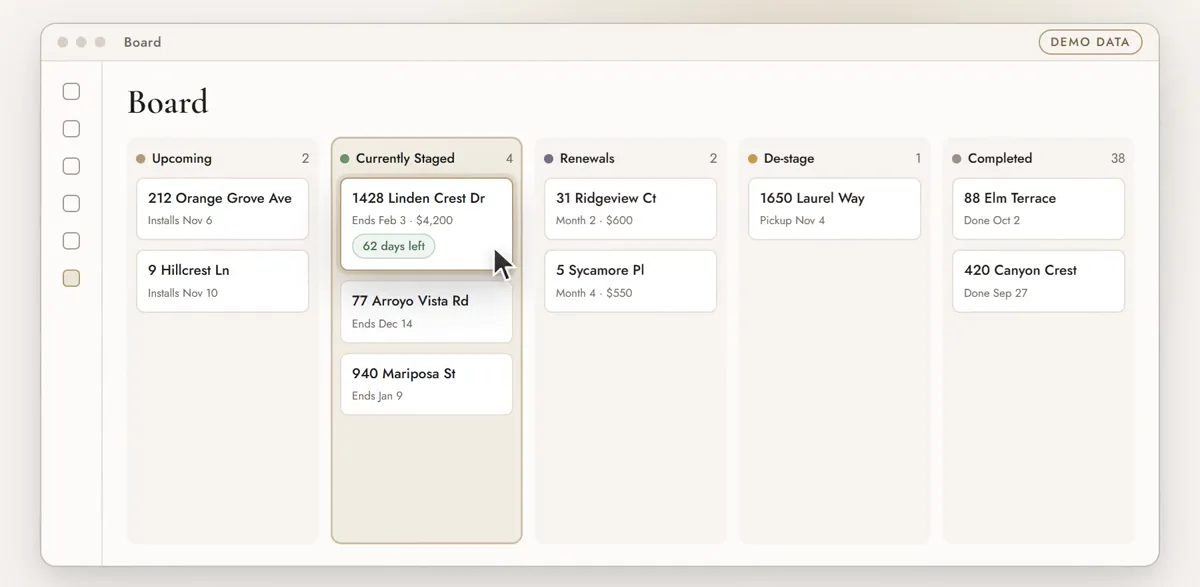Open the 31 Ridgeview Ct card
Viewport: 1200px width, 587px height.
tap(630, 209)
